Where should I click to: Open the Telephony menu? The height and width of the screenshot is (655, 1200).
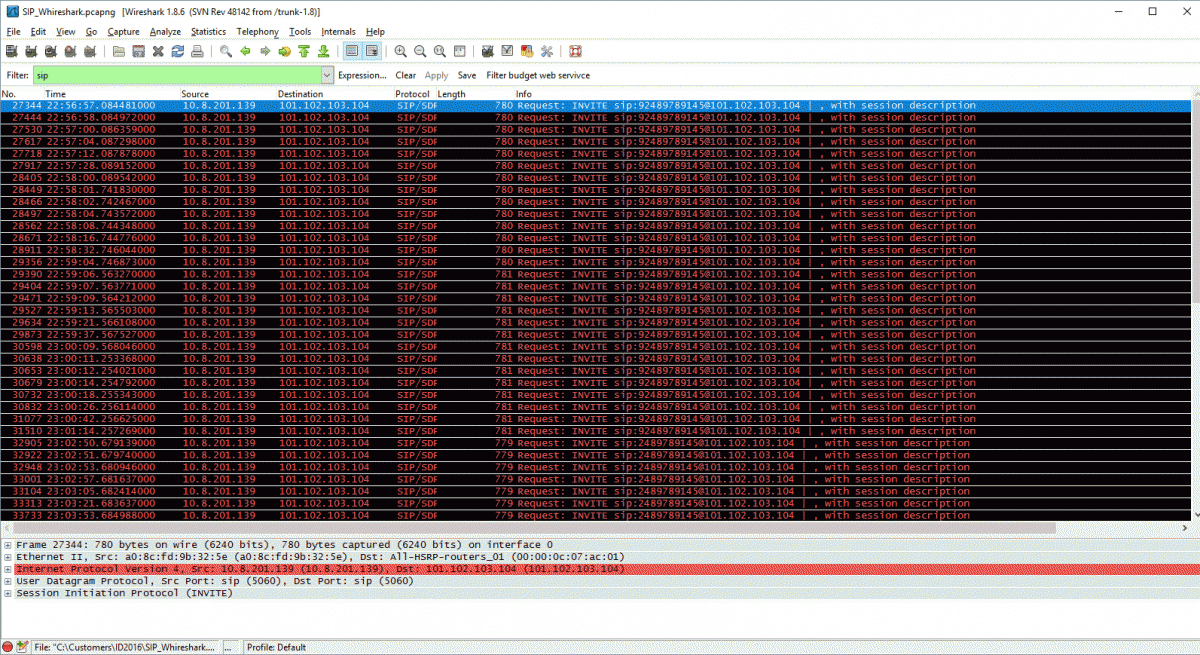[x=257, y=32]
